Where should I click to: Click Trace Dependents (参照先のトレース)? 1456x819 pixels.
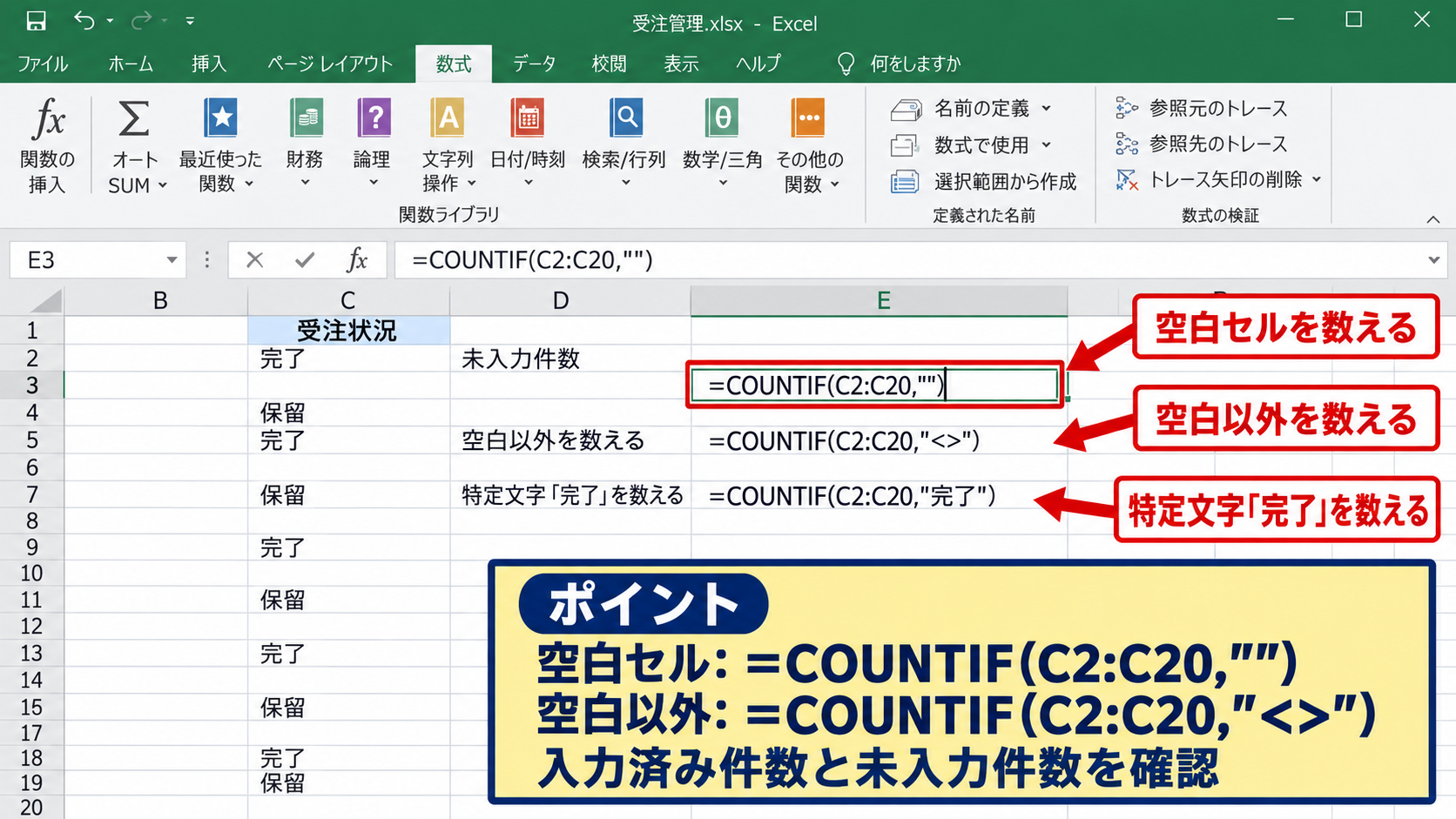pos(1202,144)
